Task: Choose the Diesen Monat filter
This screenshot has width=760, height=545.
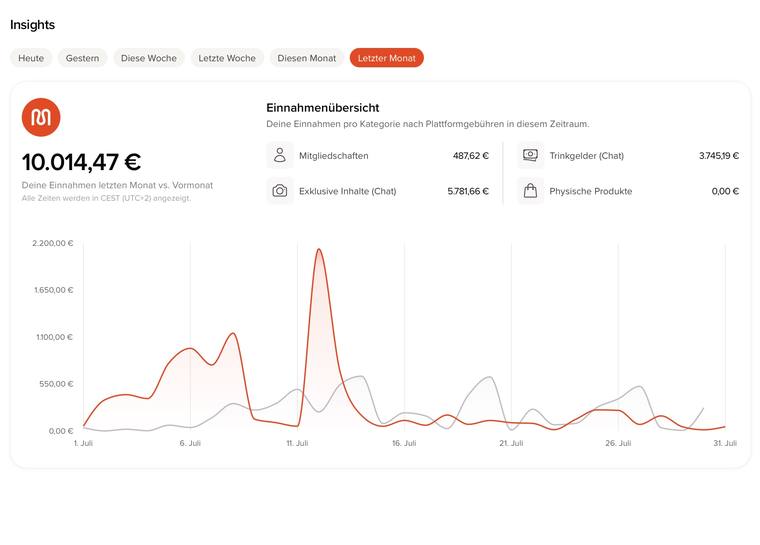Action: [x=306, y=58]
